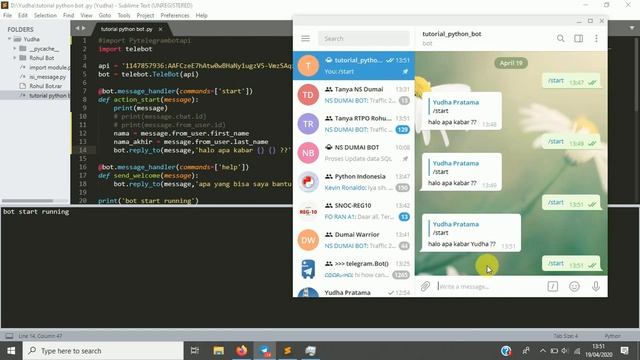Image resolution: width=640 pixels, height=360 pixels.
Task: Open Rohul Bot.rar in sidebar
Action: pos(45,86)
